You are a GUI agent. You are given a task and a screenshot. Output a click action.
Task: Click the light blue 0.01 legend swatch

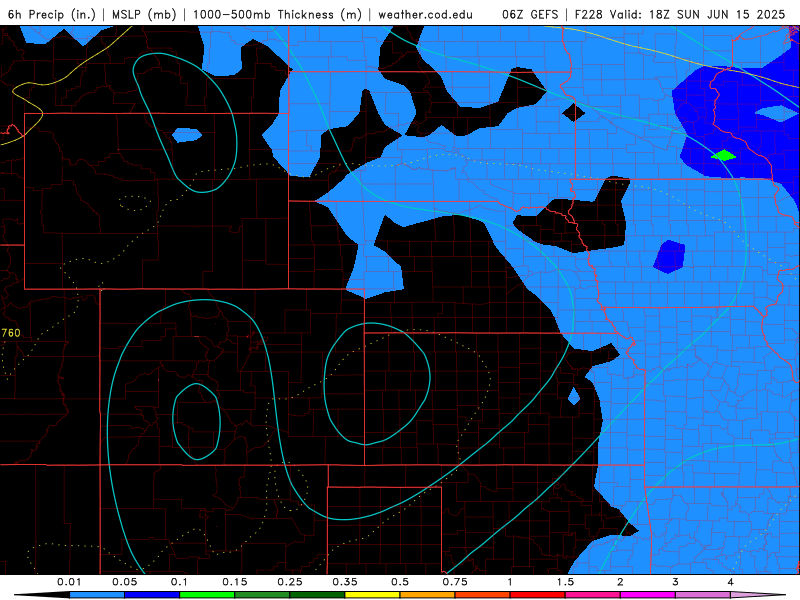point(97,595)
